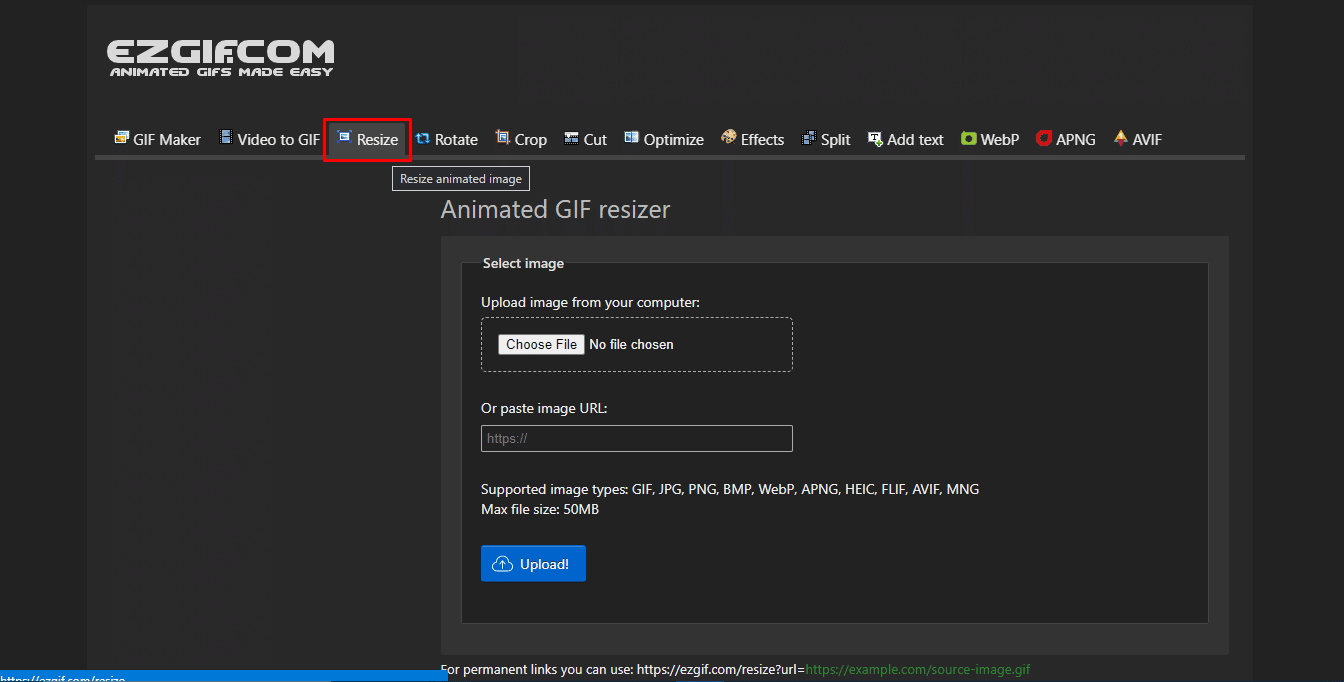1344x682 pixels.
Task: Click the blue Upload! button
Action: tap(533, 564)
